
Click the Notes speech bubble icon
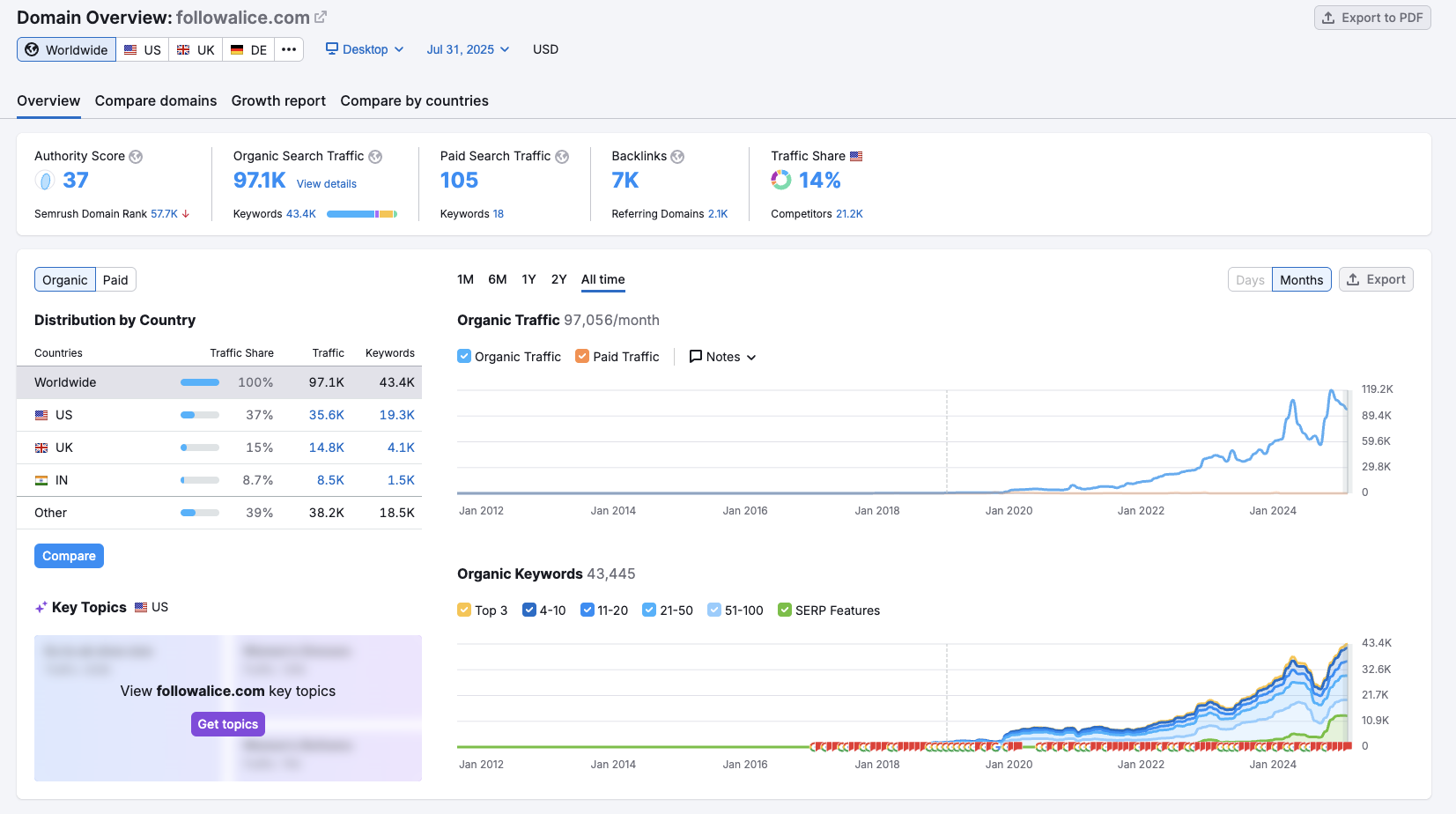pos(696,357)
